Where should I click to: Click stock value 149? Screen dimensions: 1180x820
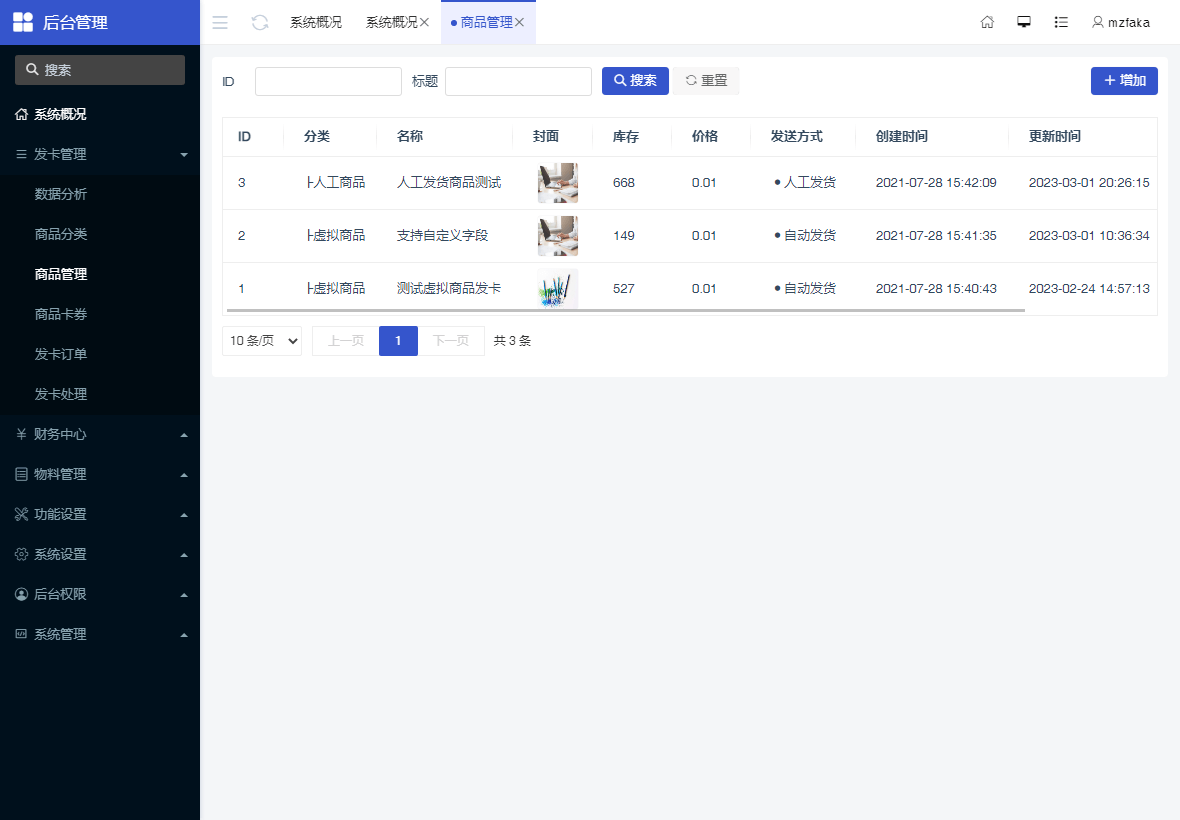[624, 235]
